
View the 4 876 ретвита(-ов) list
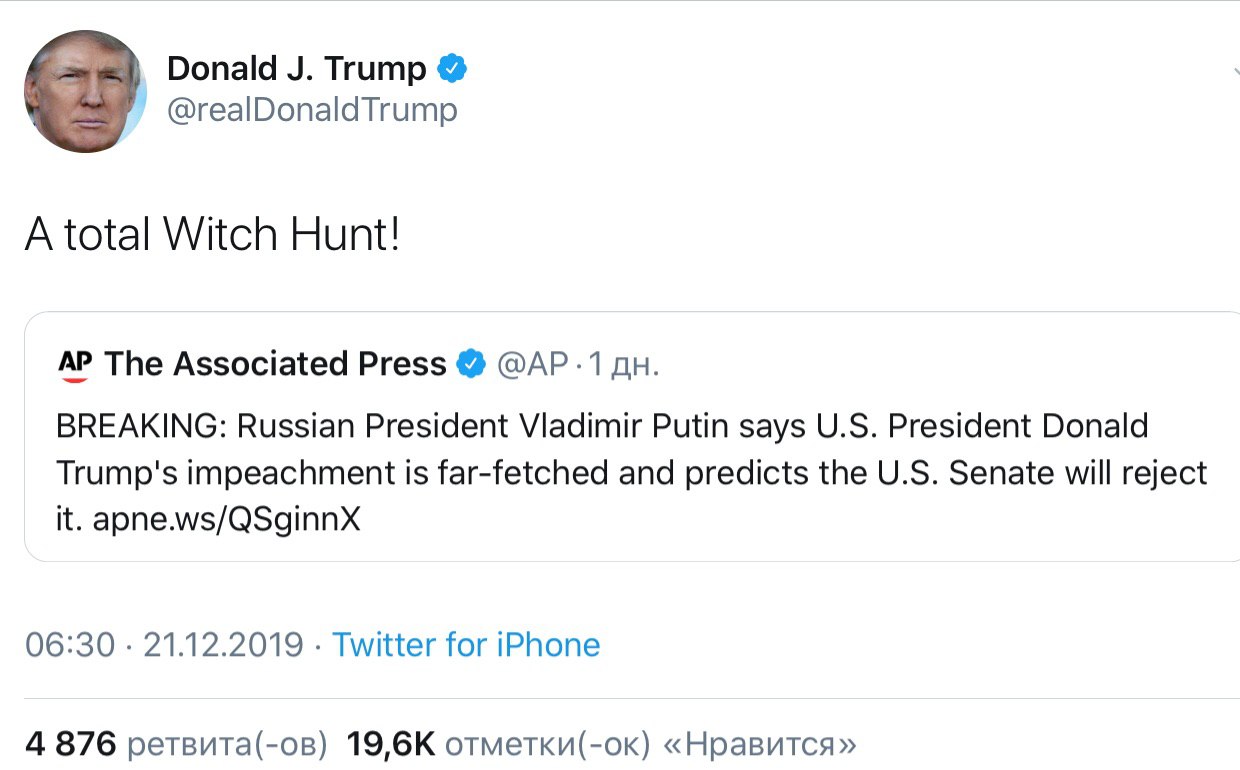(x=176, y=744)
